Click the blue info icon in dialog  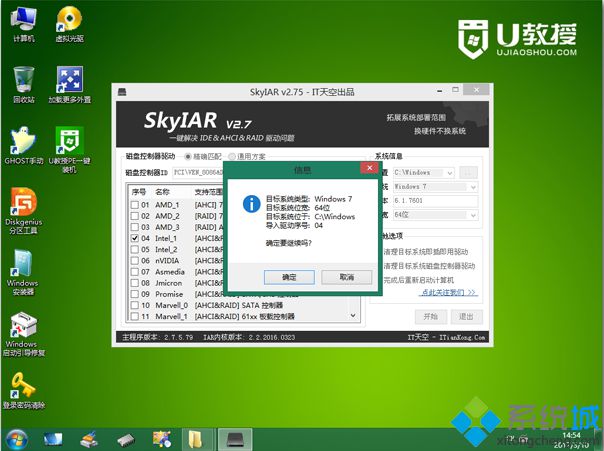(252, 204)
